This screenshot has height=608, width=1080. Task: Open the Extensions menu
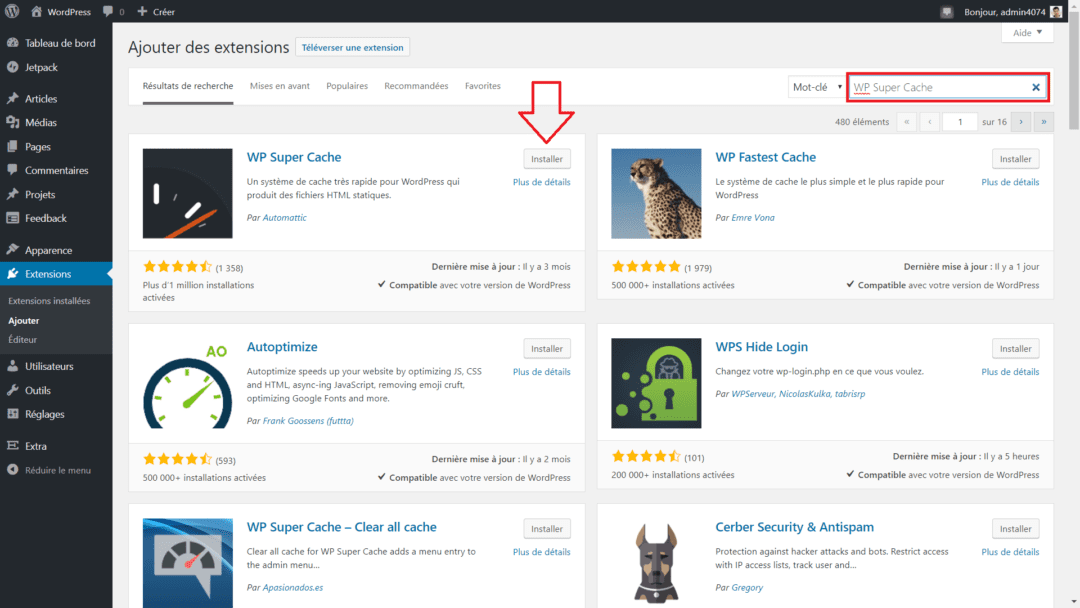pyautogui.click(x=56, y=274)
